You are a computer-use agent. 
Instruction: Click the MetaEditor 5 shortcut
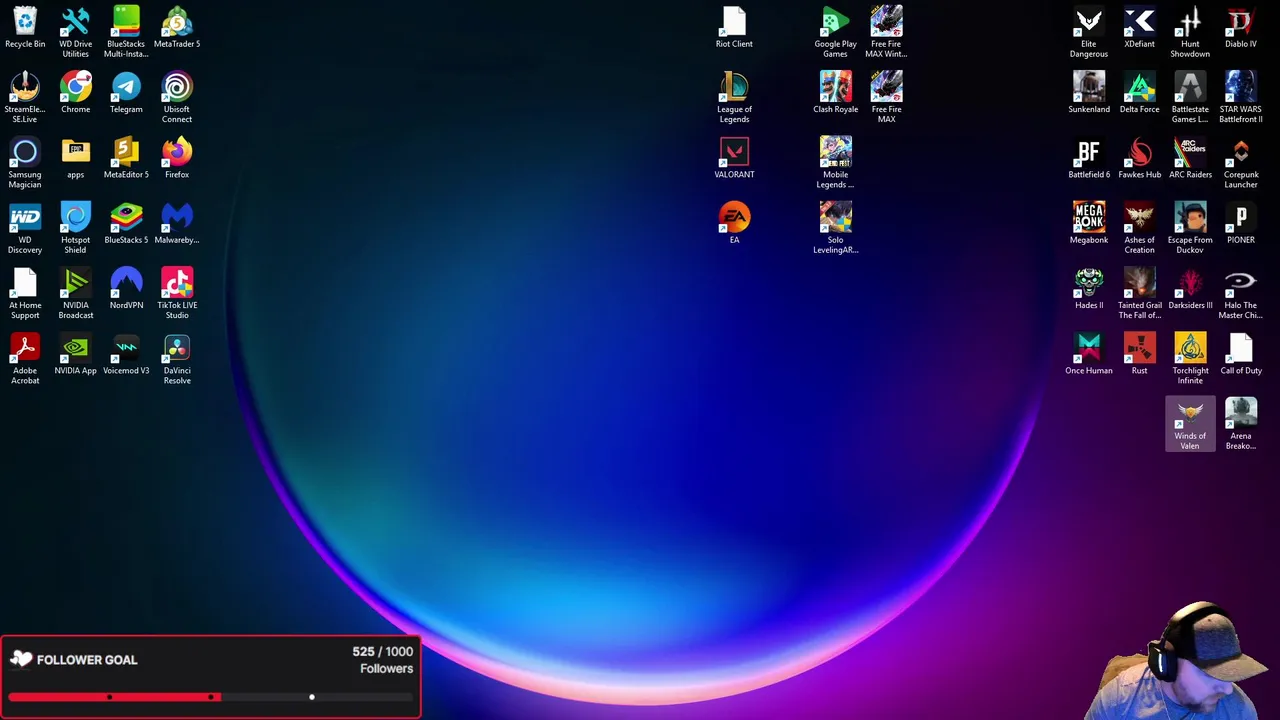click(x=126, y=151)
